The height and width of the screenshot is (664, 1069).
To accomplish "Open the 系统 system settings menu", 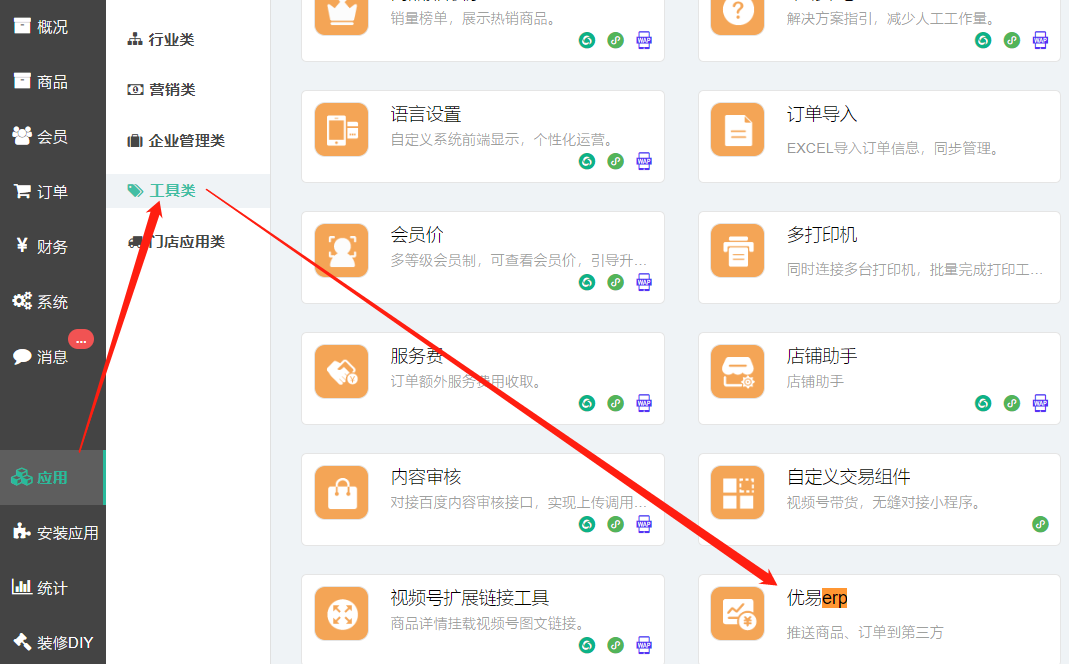I will (52, 302).
